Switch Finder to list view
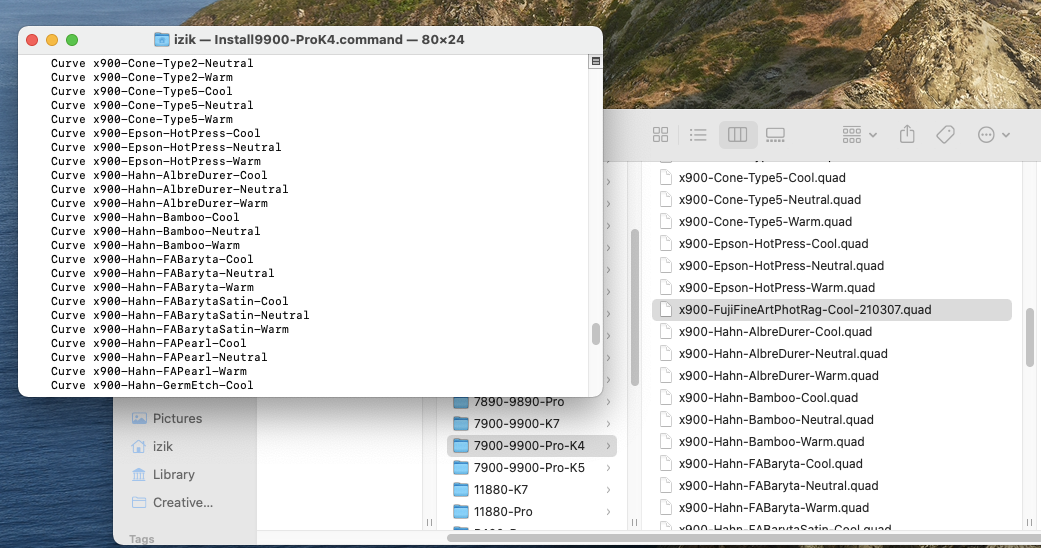1041x548 pixels. [698, 134]
